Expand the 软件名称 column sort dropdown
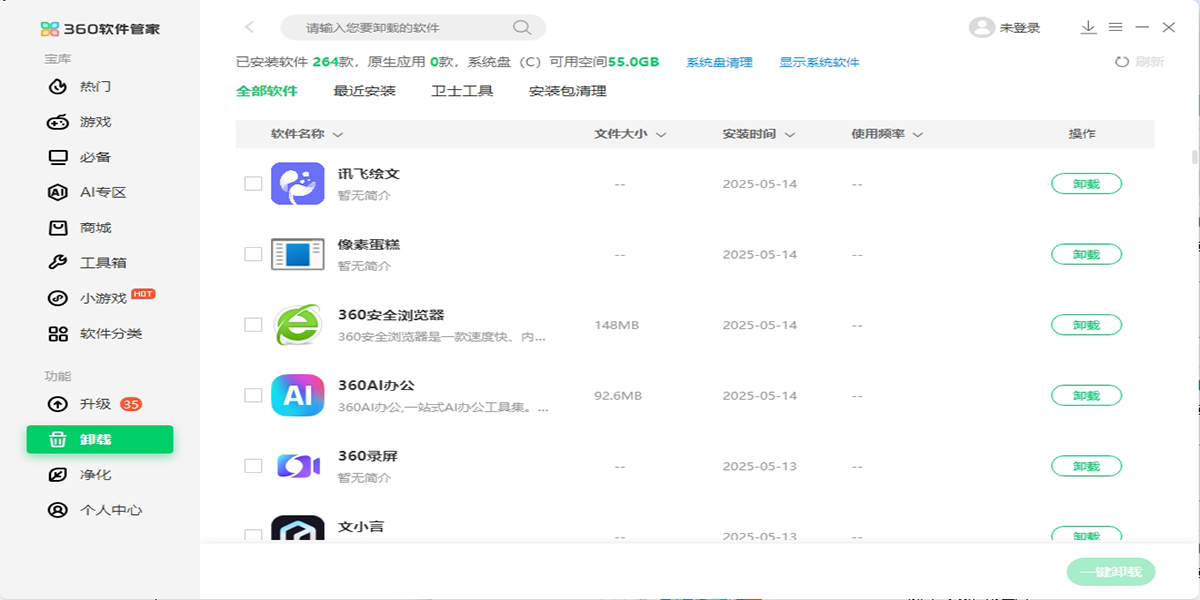The height and width of the screenshot is (600, 1200). pos(337,135)
